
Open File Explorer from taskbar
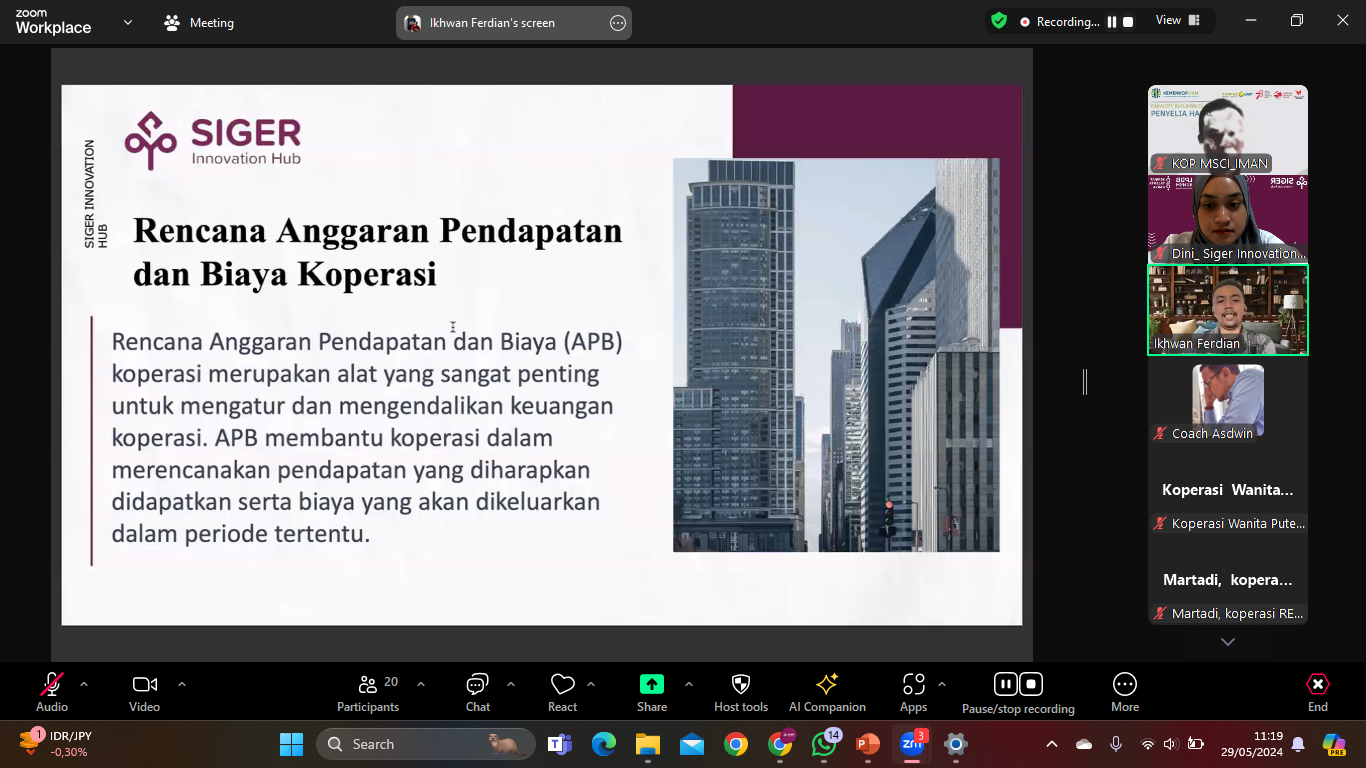click(x=648, y=744)
